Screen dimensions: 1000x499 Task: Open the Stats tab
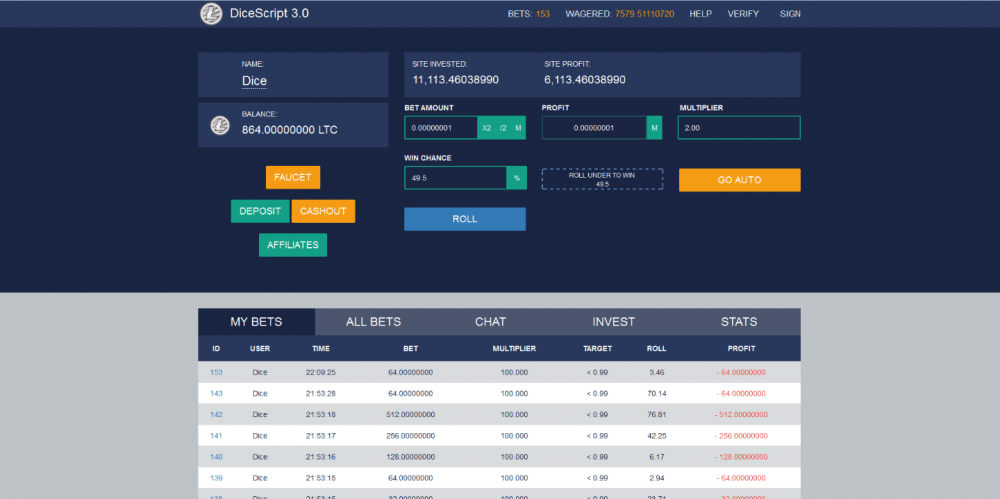point(739,322)
